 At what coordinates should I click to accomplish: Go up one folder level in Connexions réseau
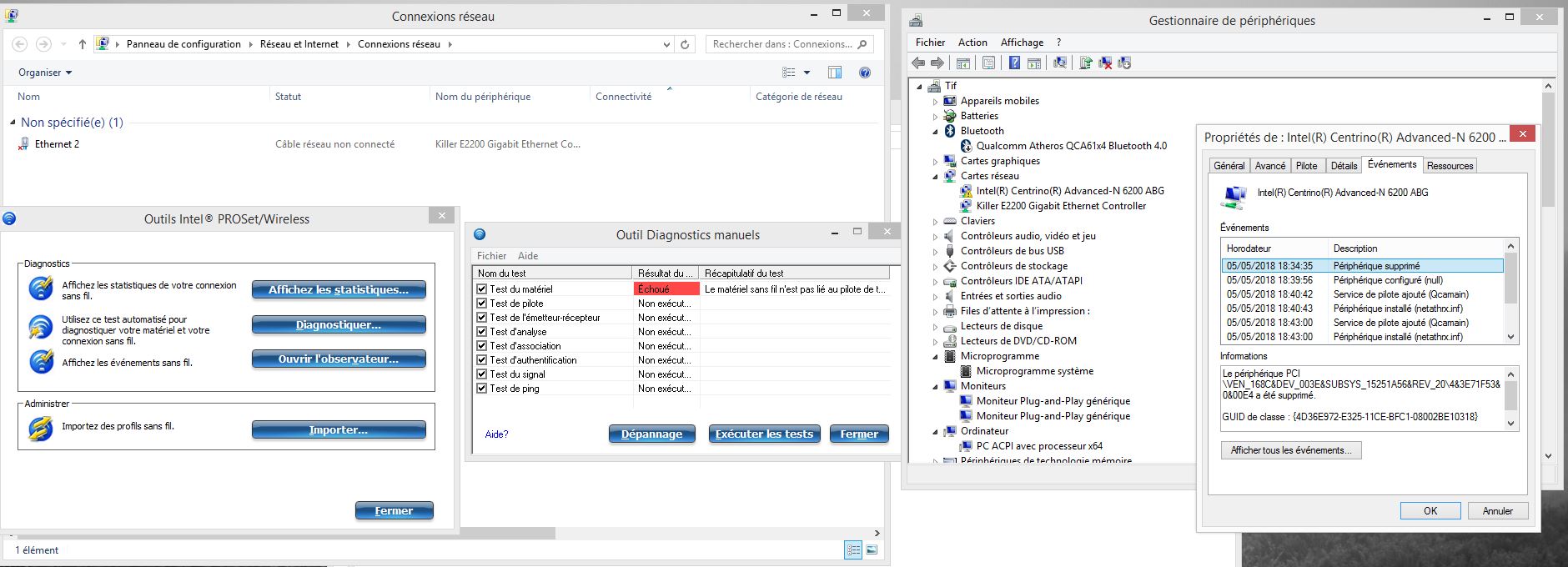82,44
